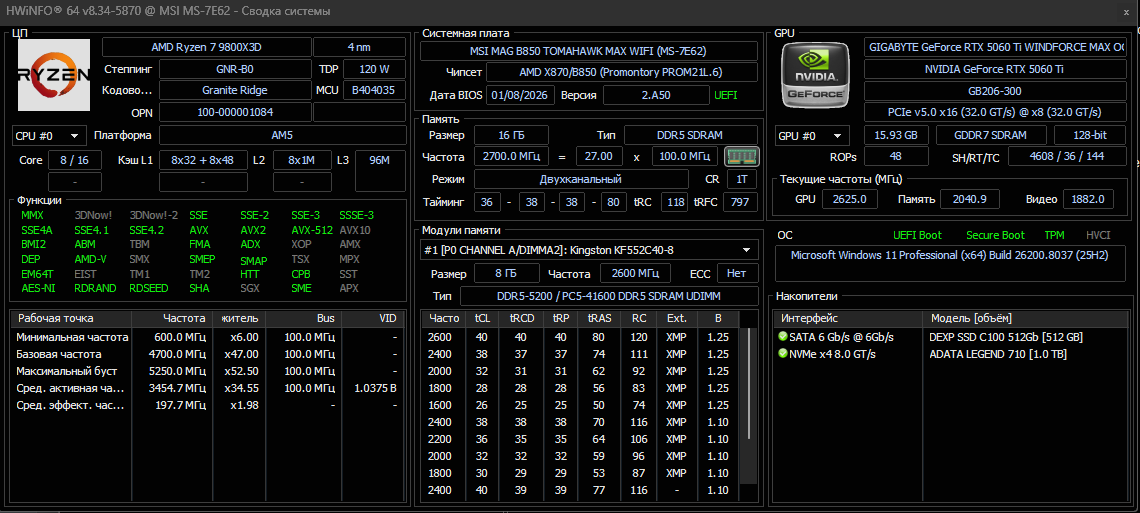Click the tRAS column header
This screenshot has height=513, width=1140.
coord(599,318)
